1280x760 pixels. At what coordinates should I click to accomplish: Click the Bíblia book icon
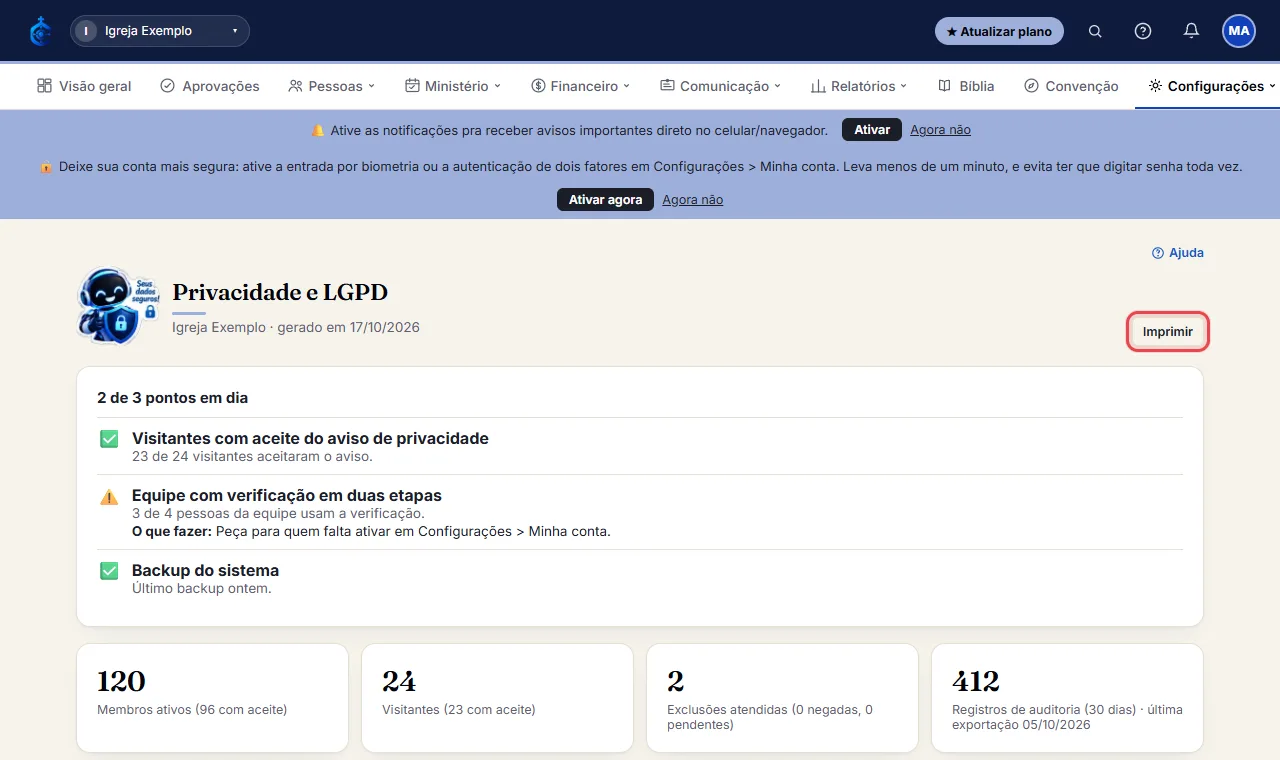[944, 86]
